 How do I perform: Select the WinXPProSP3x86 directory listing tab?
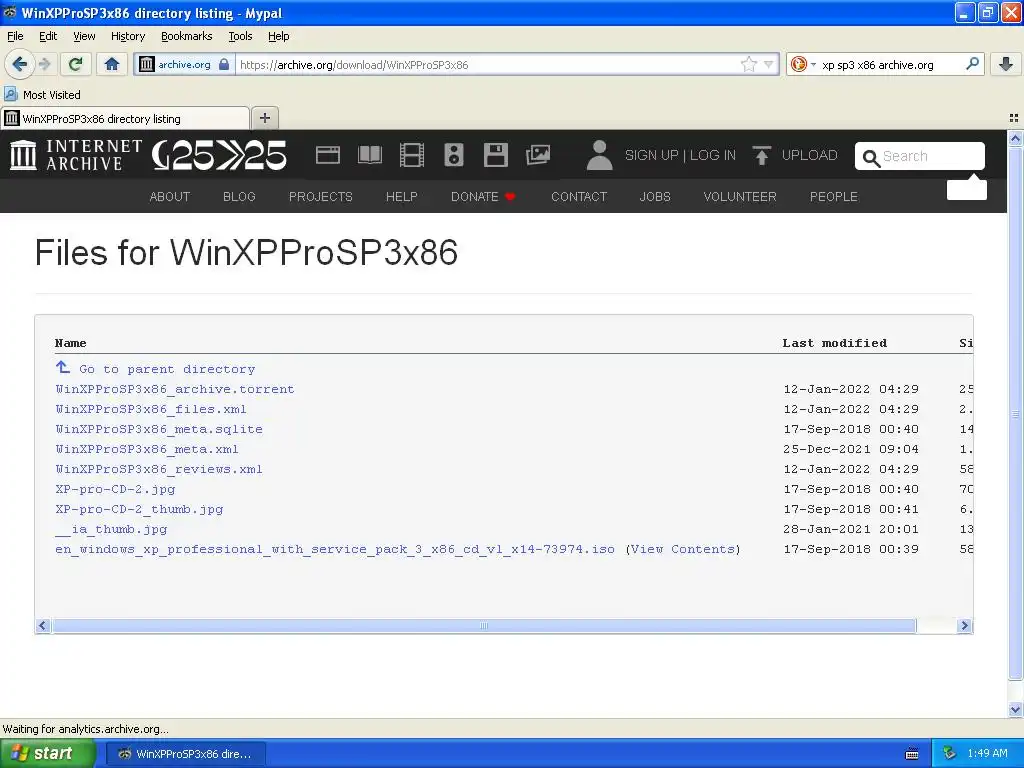[125, 119]
